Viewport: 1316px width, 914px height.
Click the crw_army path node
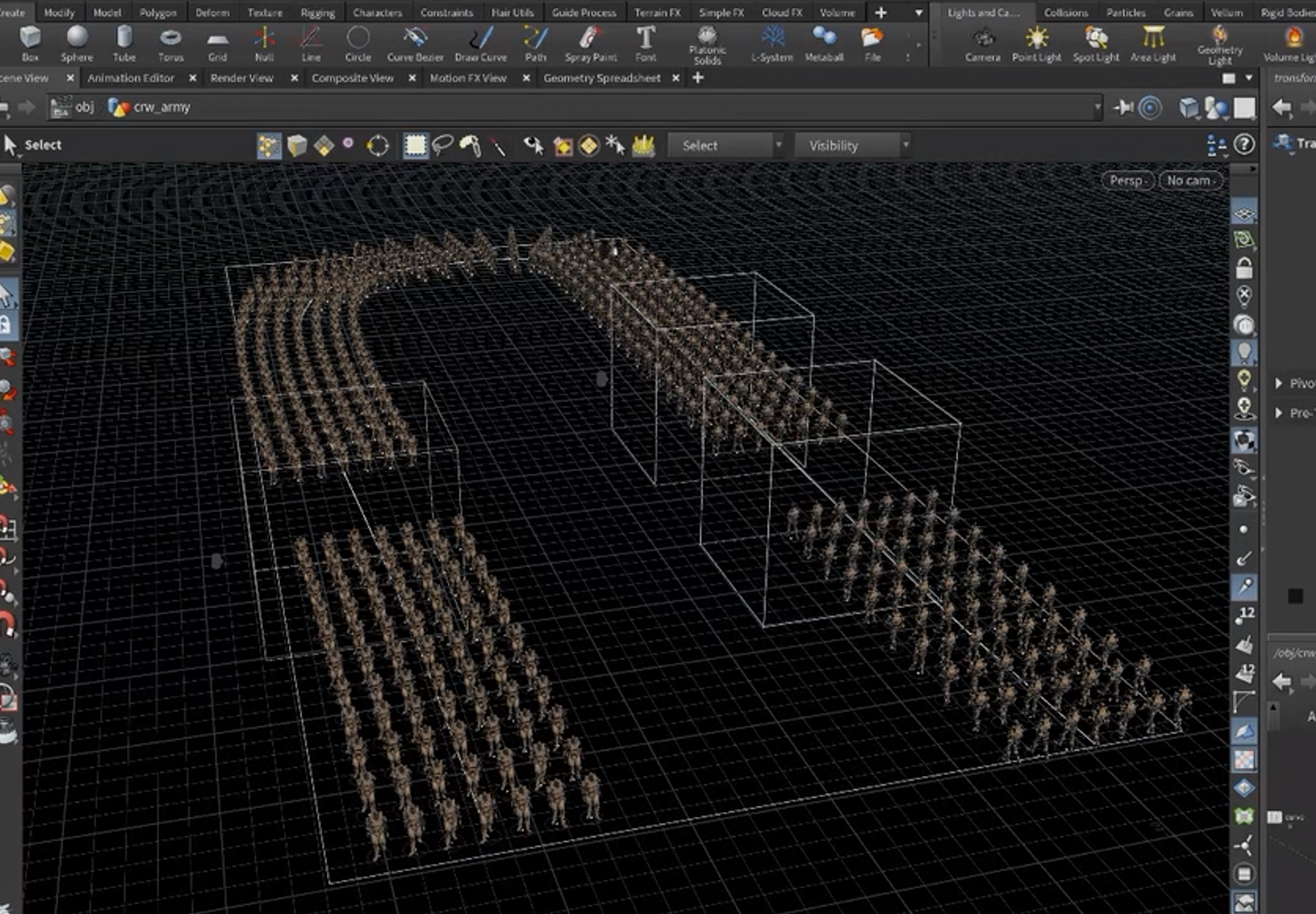pos(150,107)
